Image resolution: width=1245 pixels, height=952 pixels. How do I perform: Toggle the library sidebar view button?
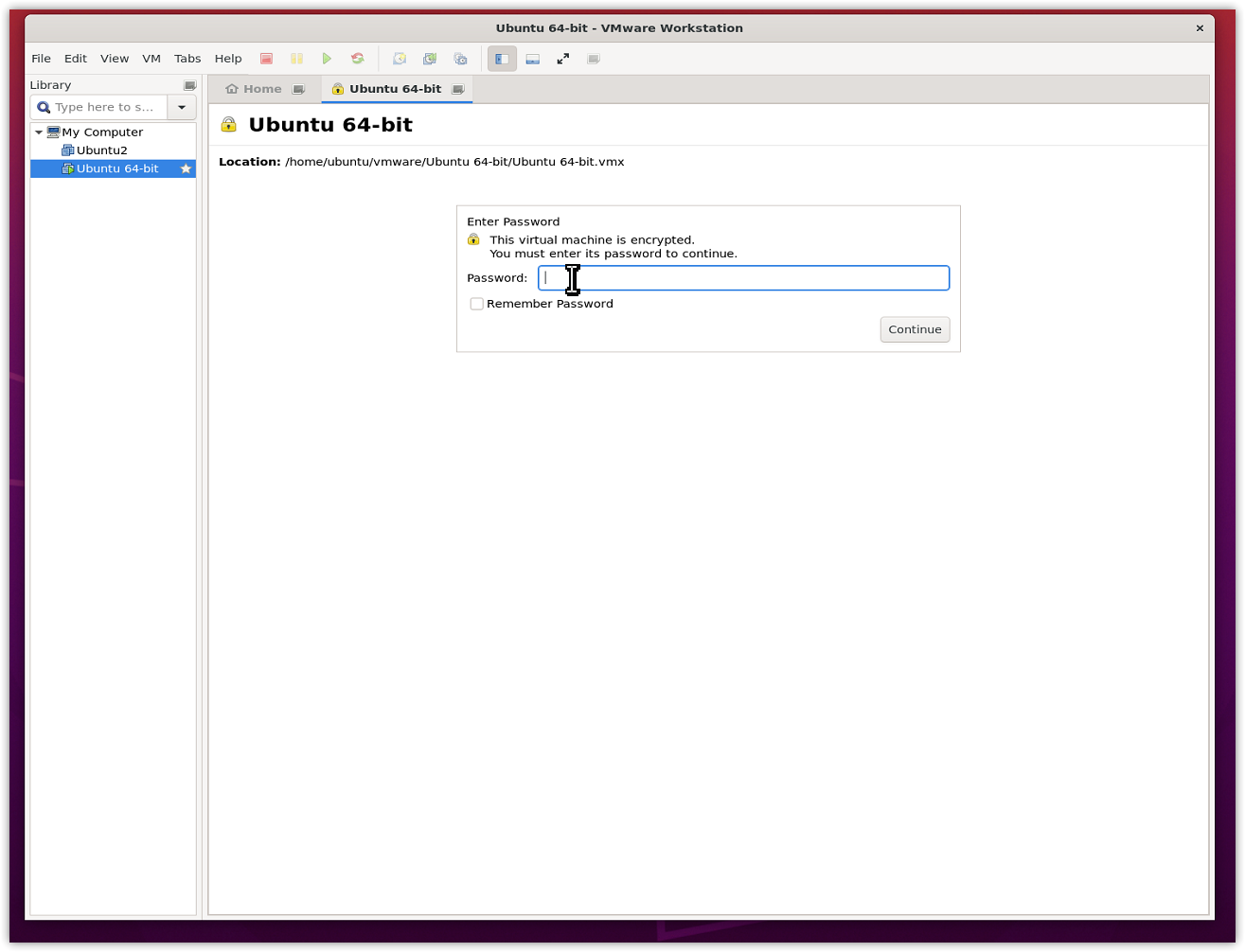point(502,59)
